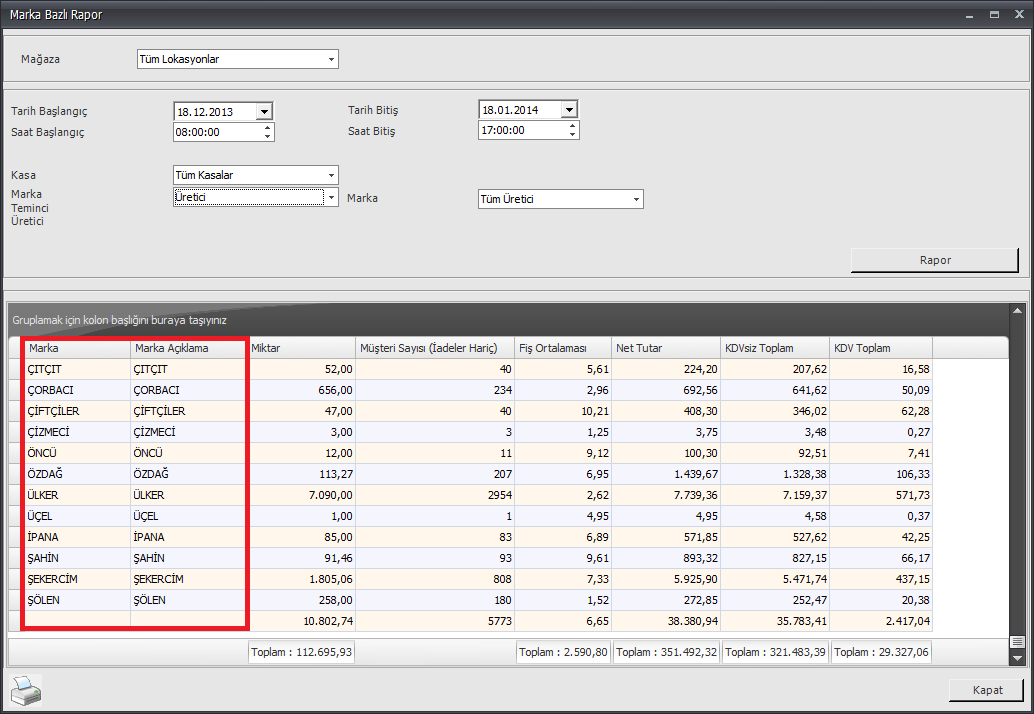This screenshot has width=1034, height=714.
Task: Open the Tarih Başlangıç date picker arrow
Action: [x=264, y=111]
